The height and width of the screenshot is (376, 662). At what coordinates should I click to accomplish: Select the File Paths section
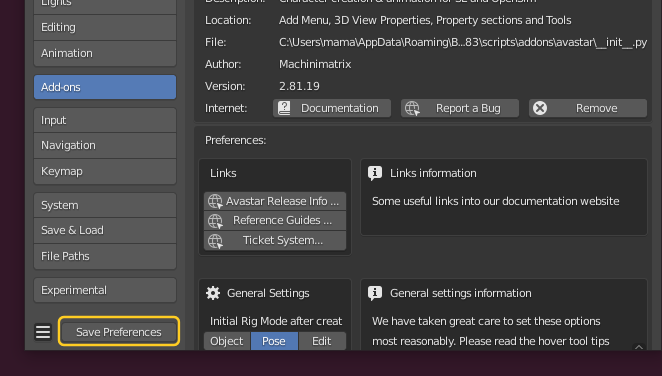point(105,256)
